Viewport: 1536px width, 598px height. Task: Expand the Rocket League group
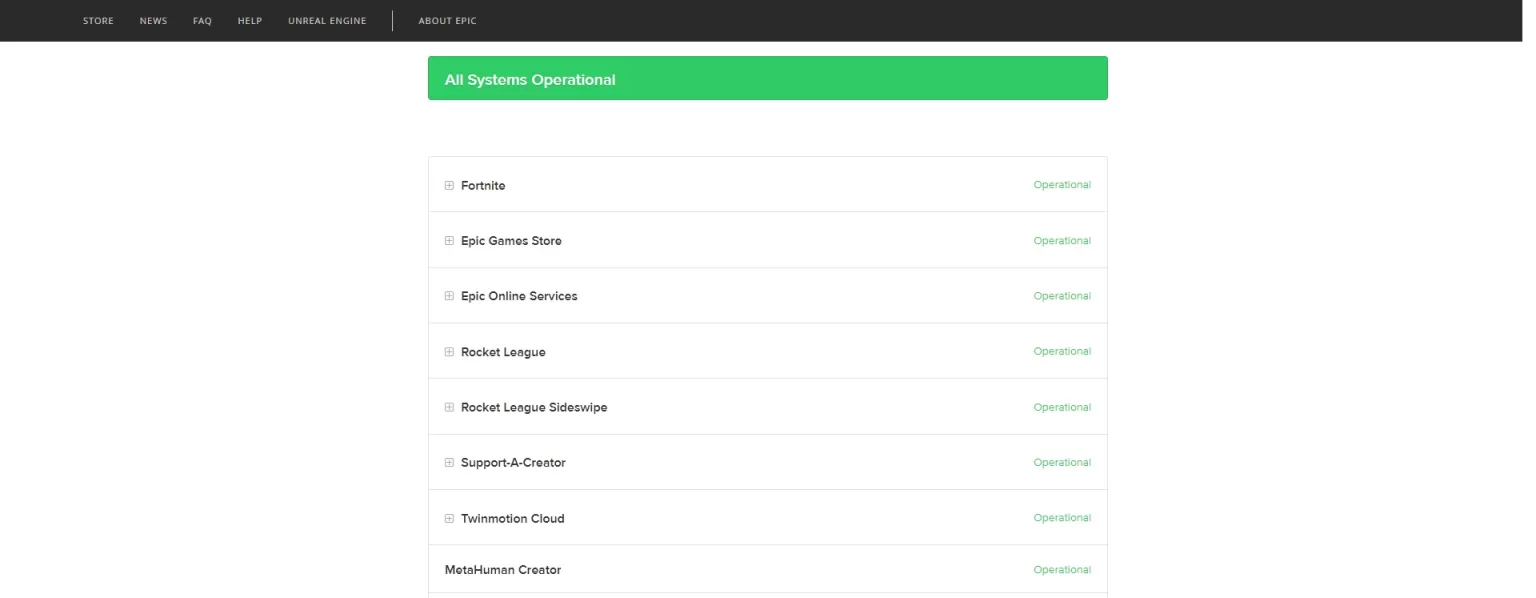(x=449, y=352)
